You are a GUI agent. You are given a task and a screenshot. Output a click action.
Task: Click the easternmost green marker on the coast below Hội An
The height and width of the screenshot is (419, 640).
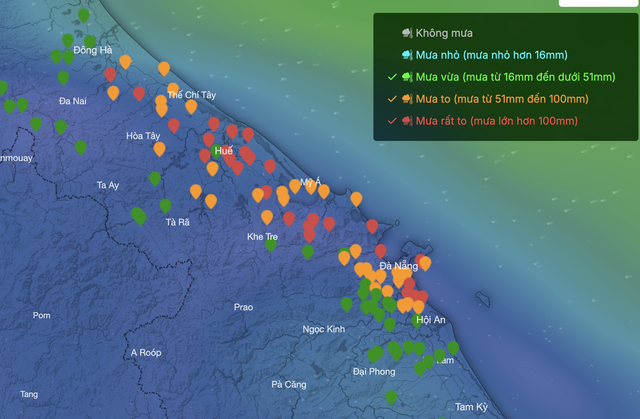click(x=453, y=348)
